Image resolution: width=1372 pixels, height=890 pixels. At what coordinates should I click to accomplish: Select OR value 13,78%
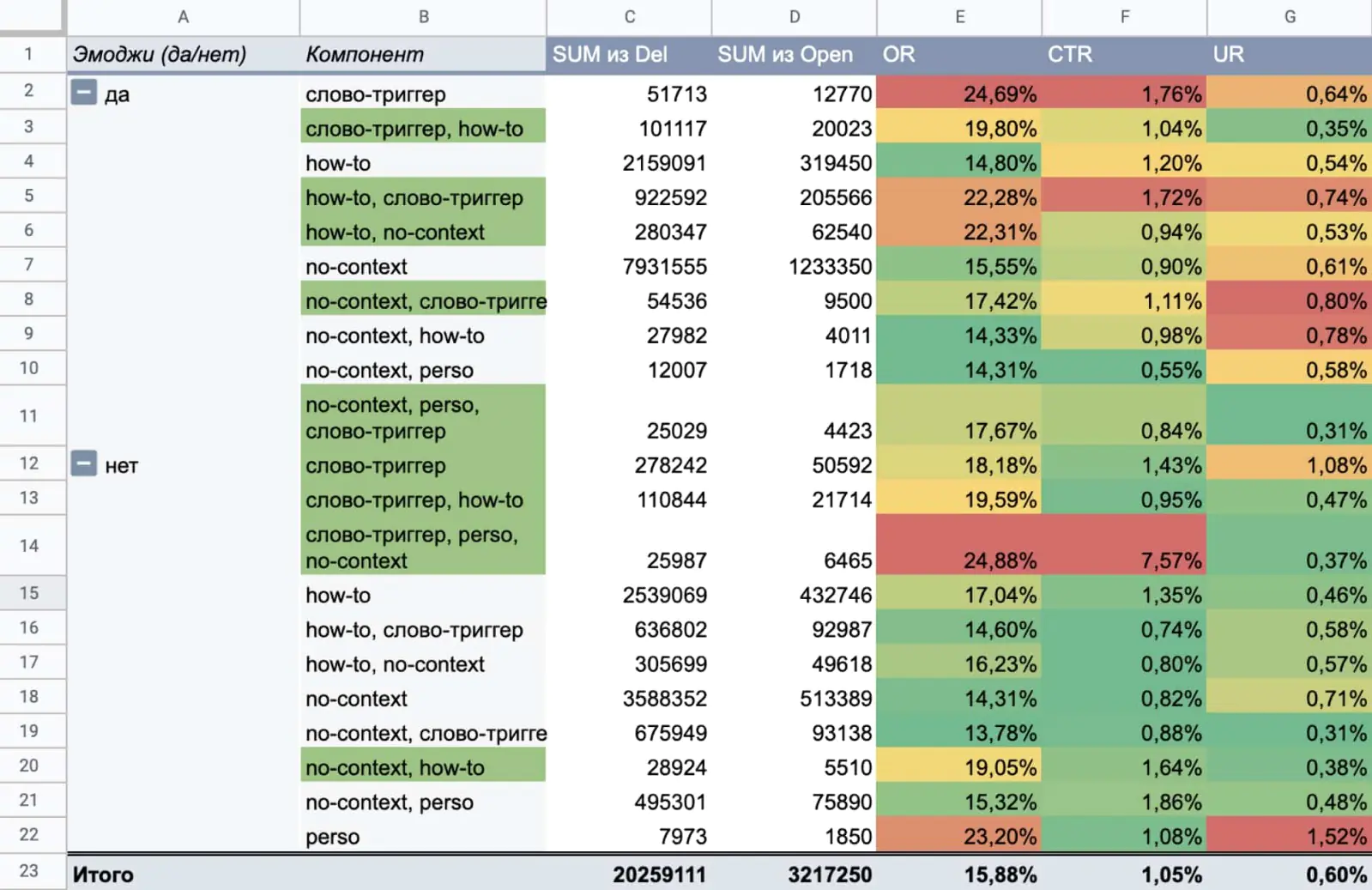(959, 732)
